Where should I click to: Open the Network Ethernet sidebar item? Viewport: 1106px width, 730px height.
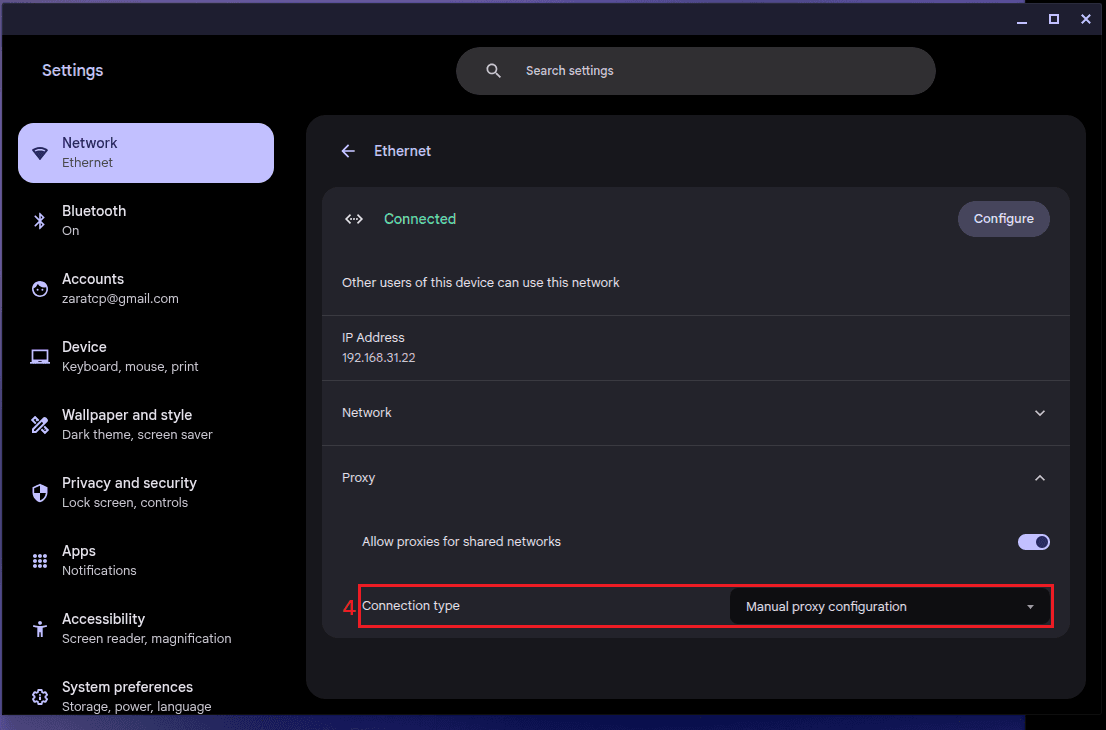[146, 153]
